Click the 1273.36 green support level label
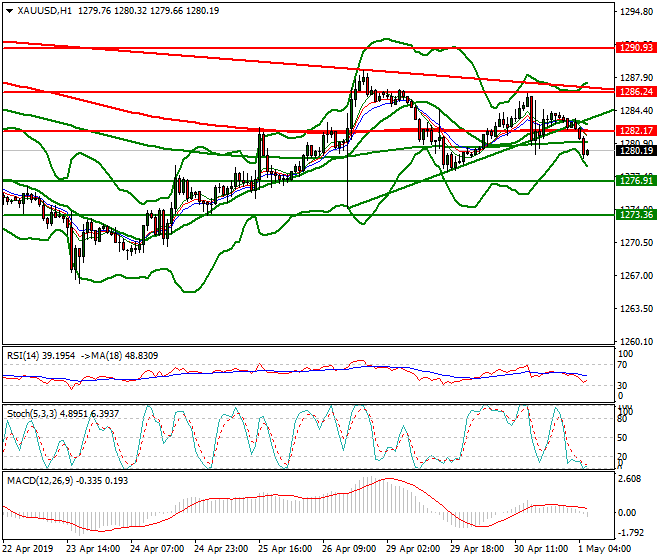This screenshot has height=560, width=660. coord(636,215)
